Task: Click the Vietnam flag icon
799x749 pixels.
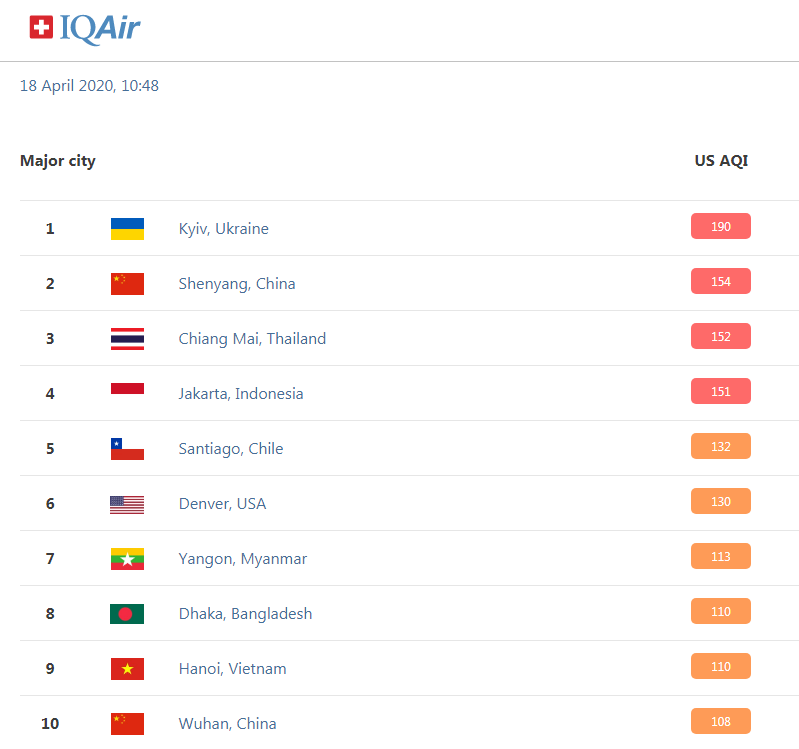Action: point(127,669)
